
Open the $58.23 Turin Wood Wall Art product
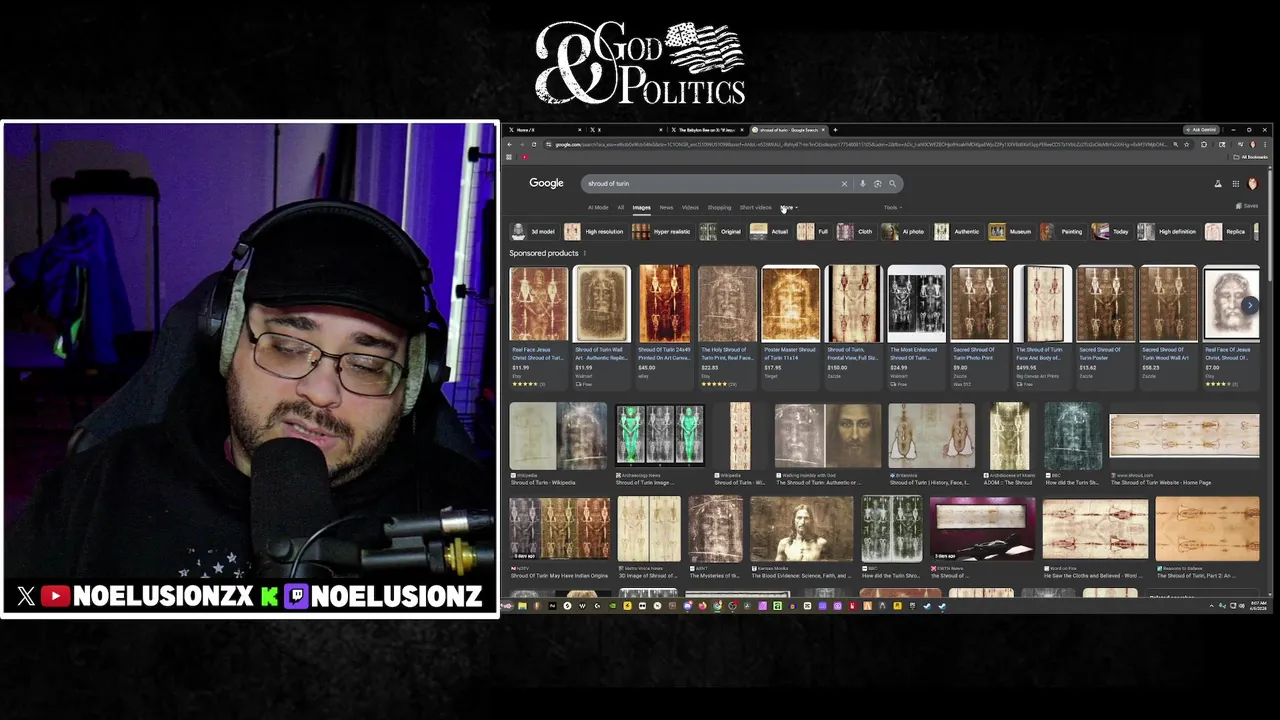point(1168,326)
